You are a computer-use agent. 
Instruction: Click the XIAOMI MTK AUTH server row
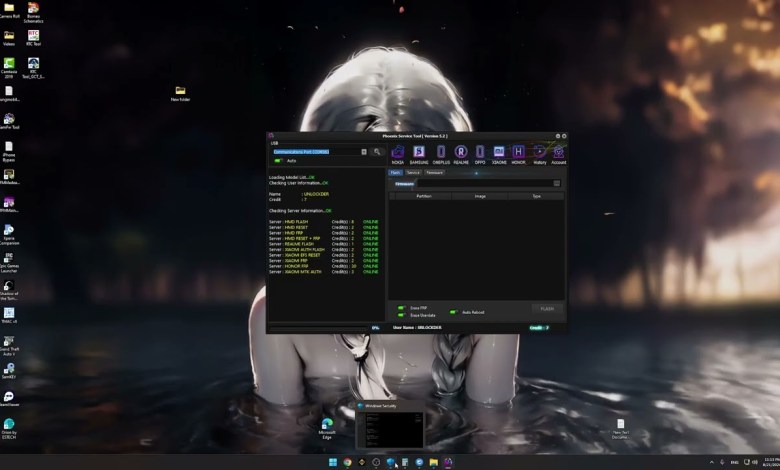[x=324, y=272]
